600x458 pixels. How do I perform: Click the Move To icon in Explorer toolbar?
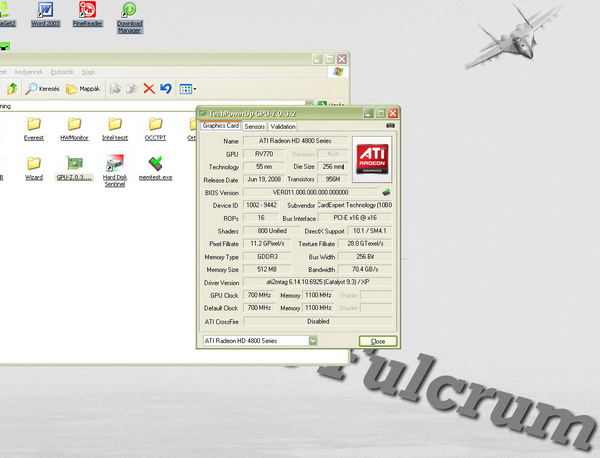tap(115, 89)
